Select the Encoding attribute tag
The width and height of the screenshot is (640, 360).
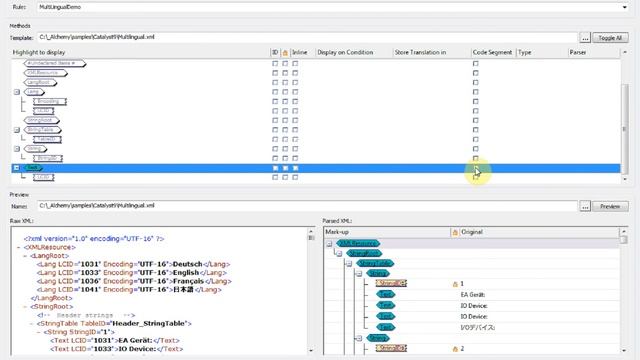(50, 101)
